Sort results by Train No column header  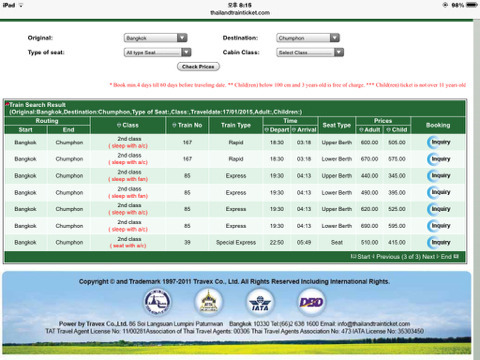[187, 125]
